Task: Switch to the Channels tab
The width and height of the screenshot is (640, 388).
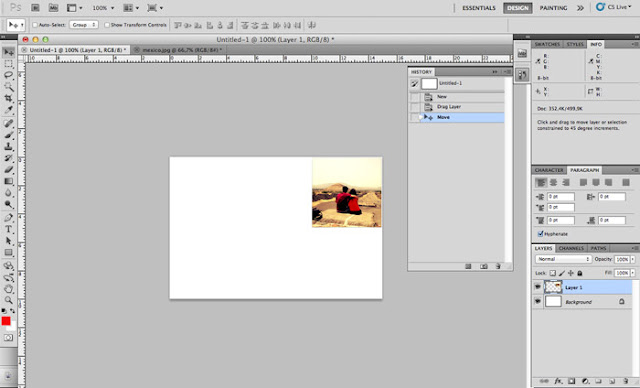Action: pos(571,248)
